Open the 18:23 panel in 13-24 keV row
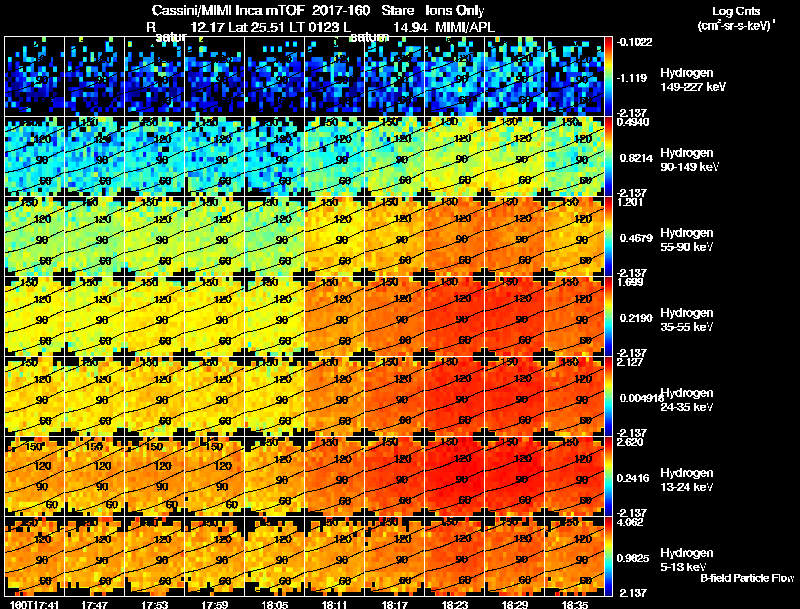Viewport: 800px width, 609px height. pyautogui.click(x=455, y=476)
